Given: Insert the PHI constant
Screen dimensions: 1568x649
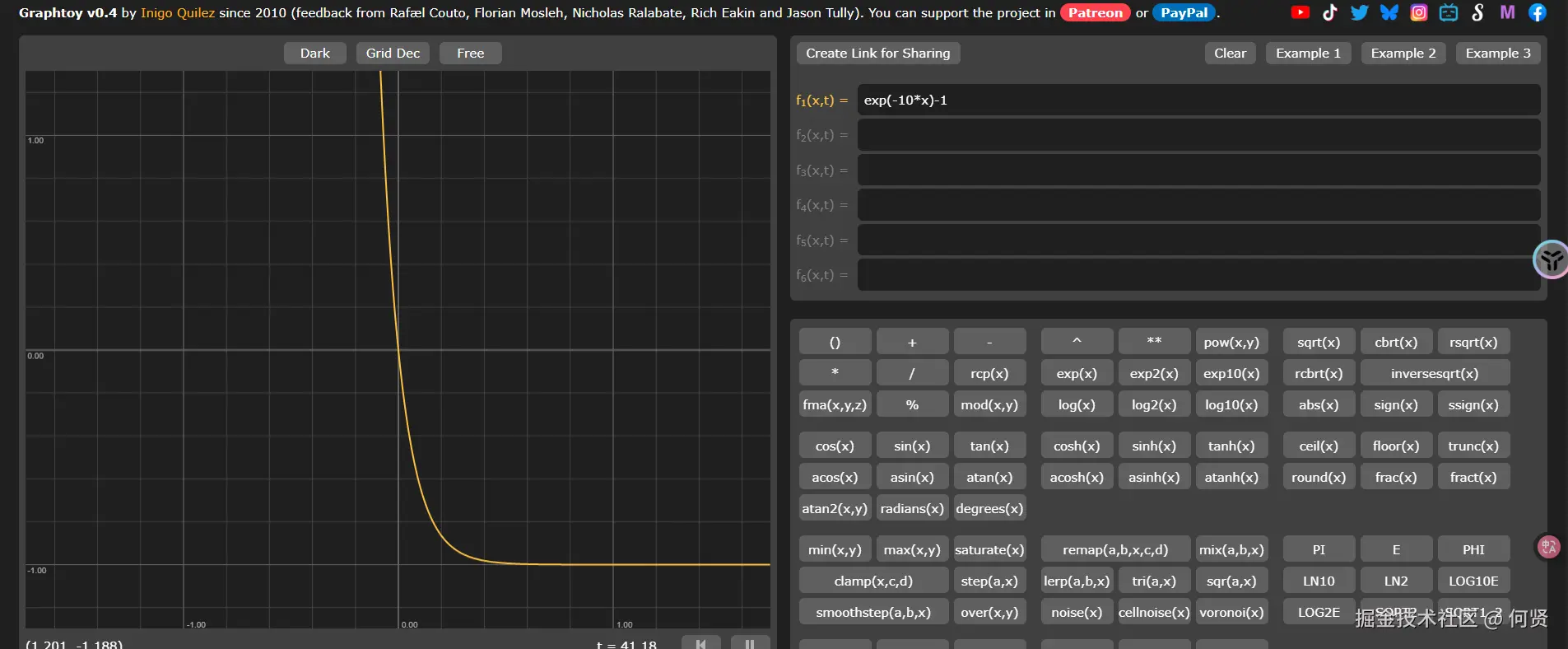Looking at the screenshot, I should (x=1473, y=549).
